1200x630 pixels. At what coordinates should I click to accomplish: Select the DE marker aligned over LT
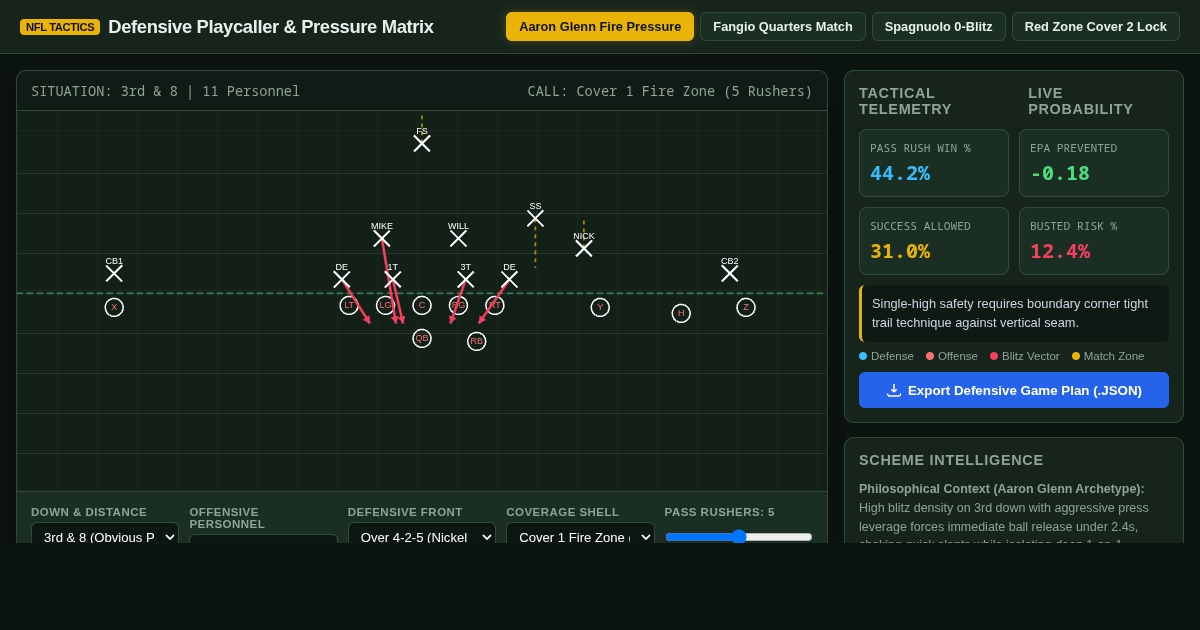[x=342, y=279]
